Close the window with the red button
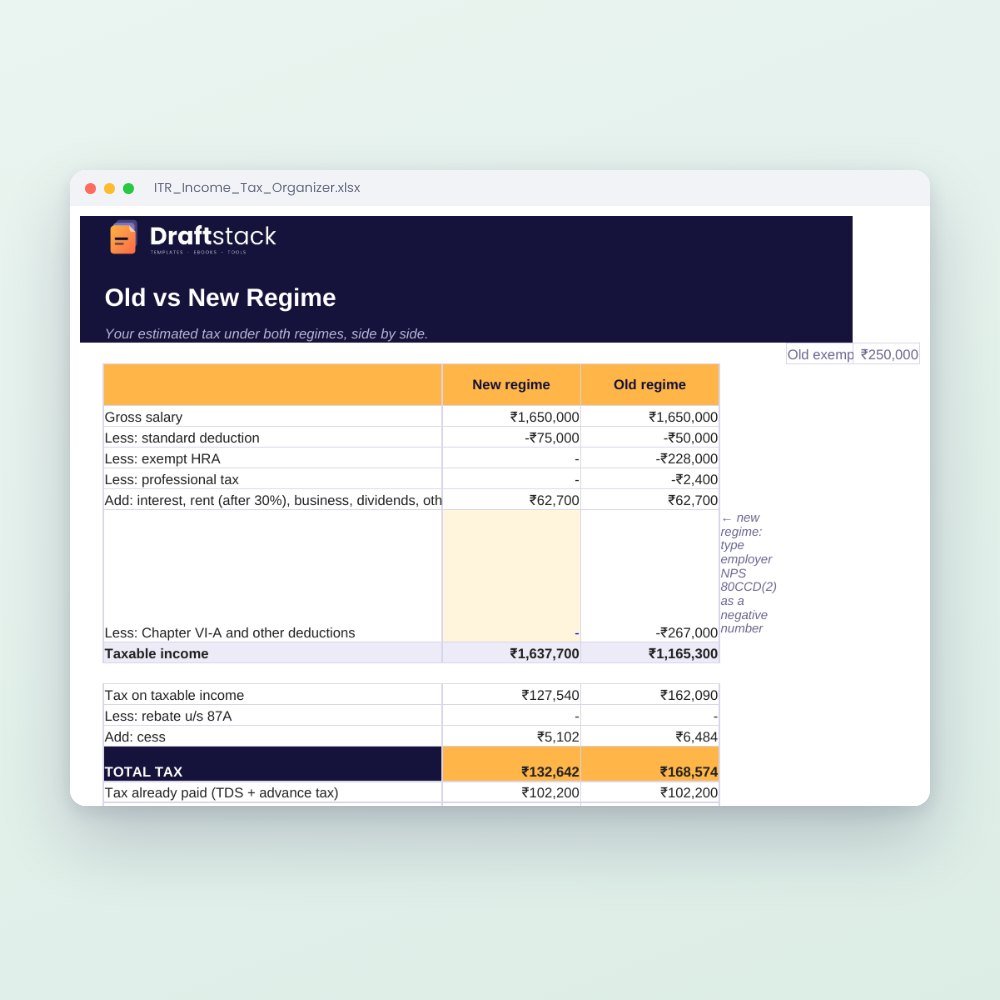The width and height of the screenshot is (1000, 1000). pos(91,188)
